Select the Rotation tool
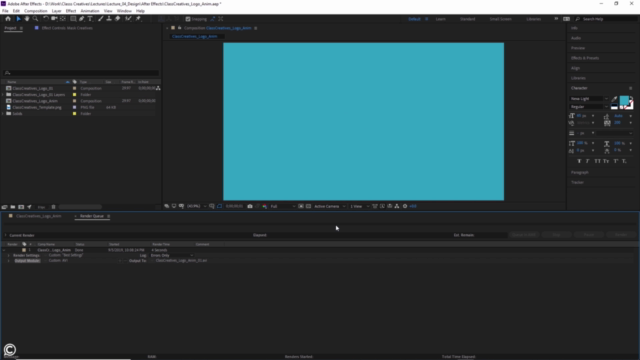The height and width of the screenshot is (360, 640). point(46,19)
